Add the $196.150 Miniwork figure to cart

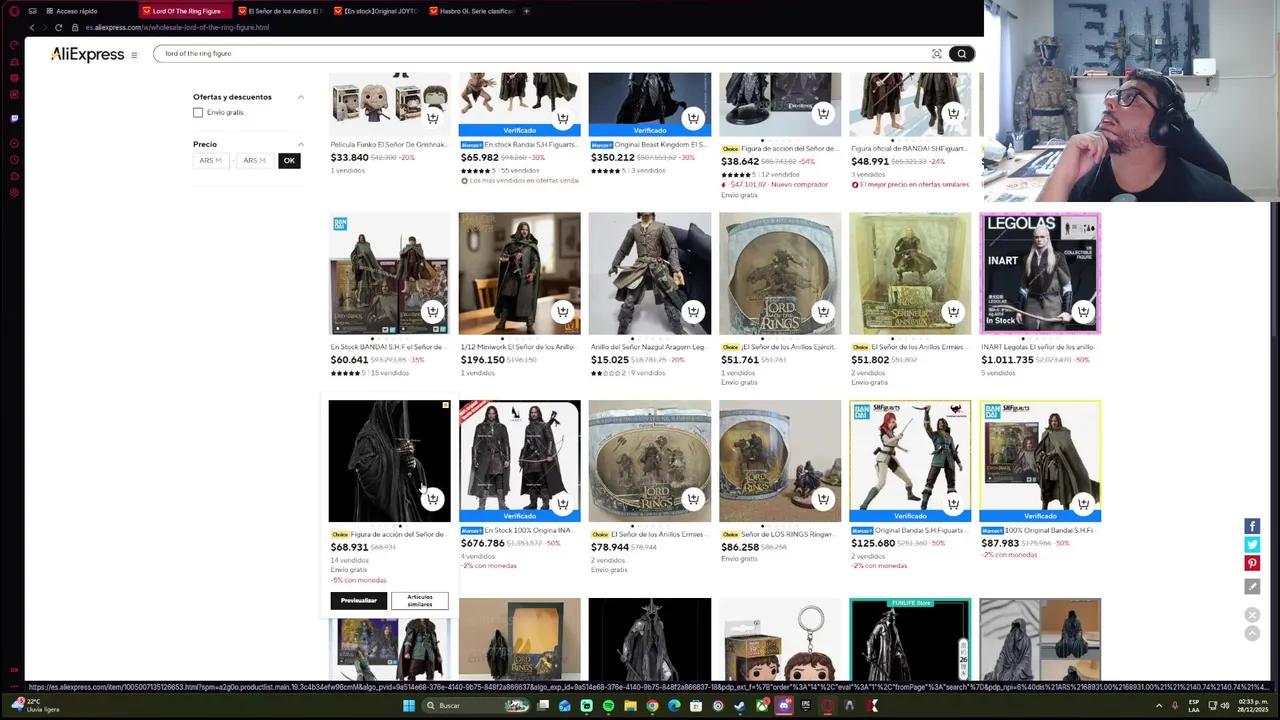[x=563, y=312]
